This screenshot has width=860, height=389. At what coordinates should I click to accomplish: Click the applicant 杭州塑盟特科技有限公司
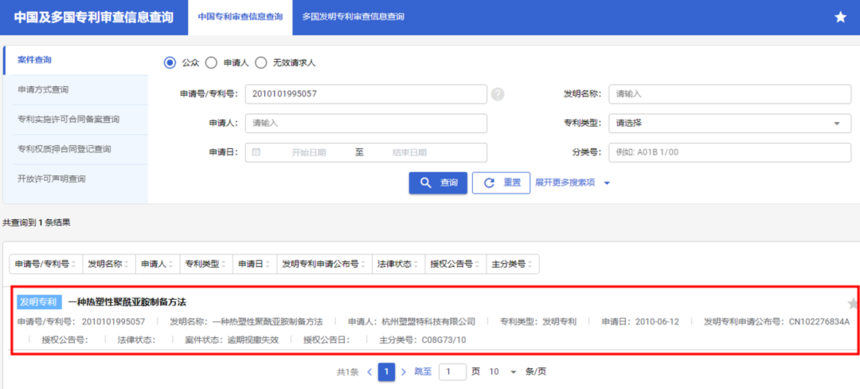pos(428,322)
